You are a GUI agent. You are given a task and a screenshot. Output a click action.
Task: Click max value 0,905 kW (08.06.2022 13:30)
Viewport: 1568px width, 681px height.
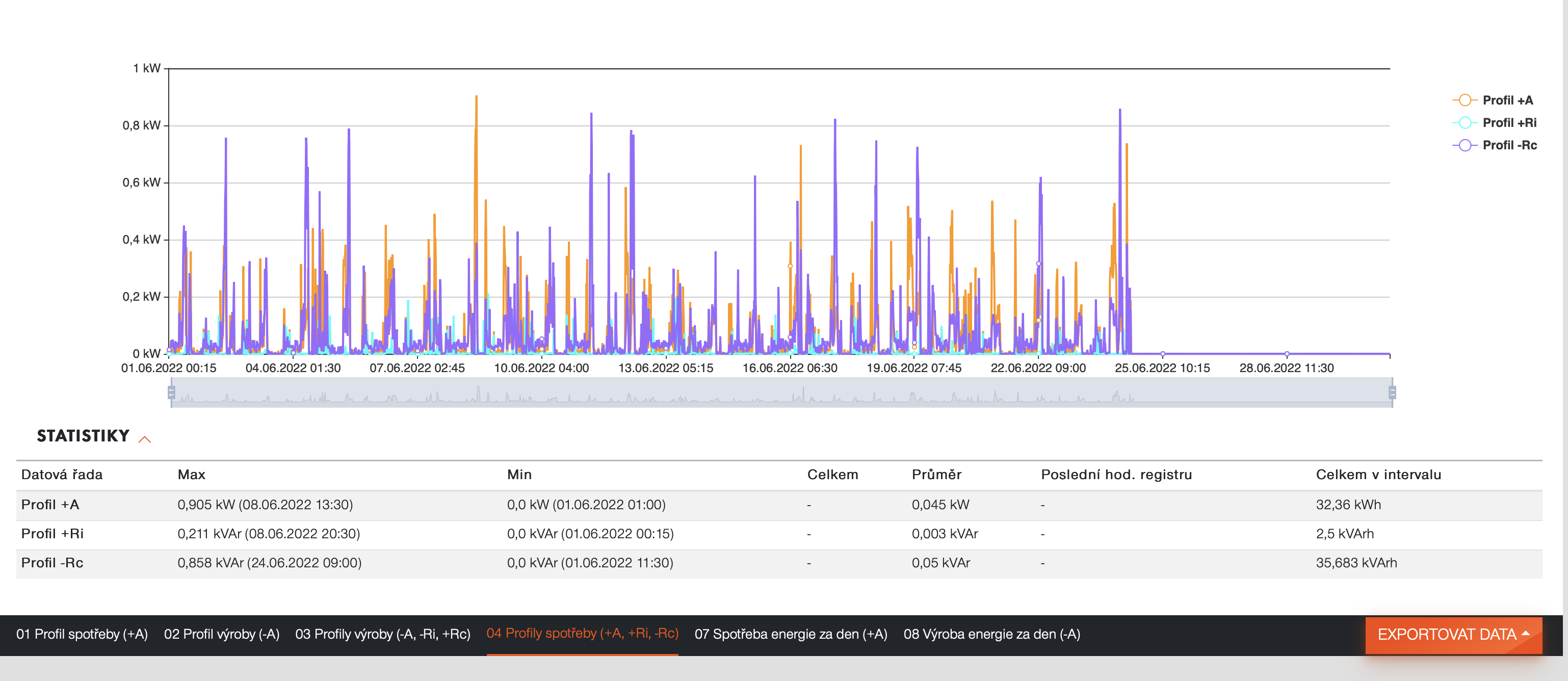coord(265,505)
